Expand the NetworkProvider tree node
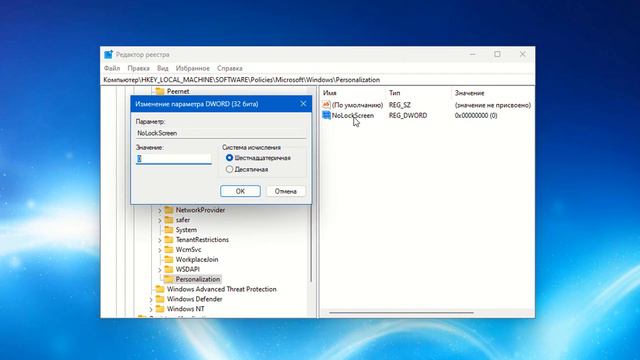Screen dimensions: 640x360 tap(160, 210)
